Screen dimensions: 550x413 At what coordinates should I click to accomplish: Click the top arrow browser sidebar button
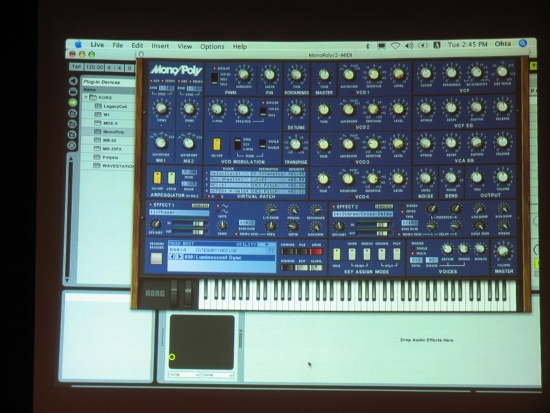point(73,81)
